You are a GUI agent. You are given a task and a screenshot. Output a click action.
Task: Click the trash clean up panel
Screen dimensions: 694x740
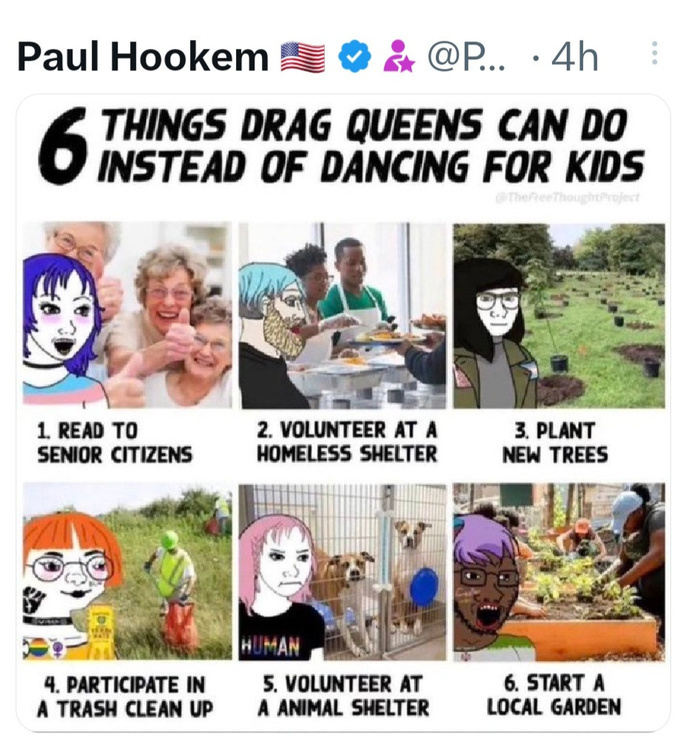point(127,571)
